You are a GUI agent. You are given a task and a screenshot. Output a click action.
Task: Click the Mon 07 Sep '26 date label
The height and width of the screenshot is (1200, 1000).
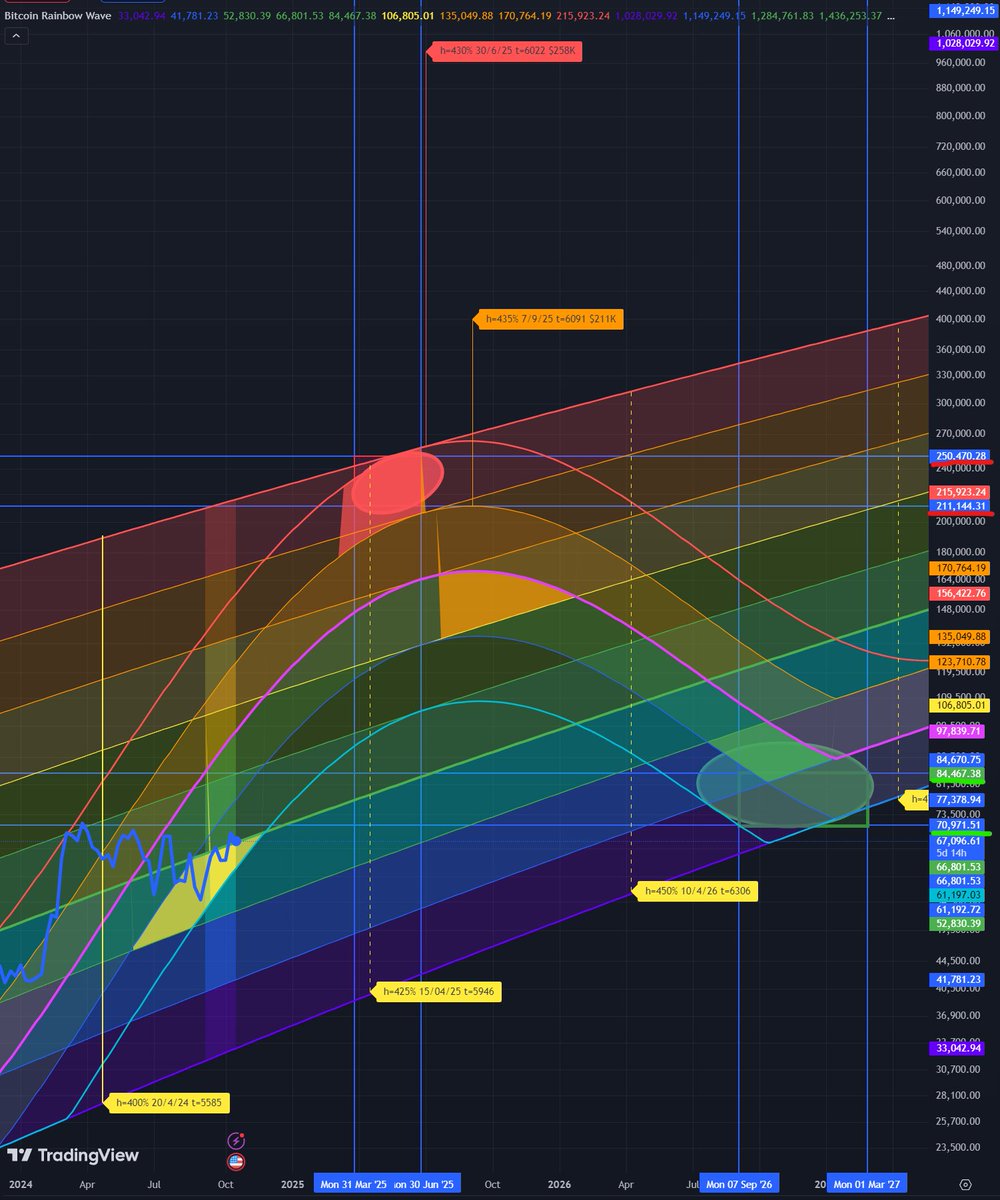click(738, 1184)
